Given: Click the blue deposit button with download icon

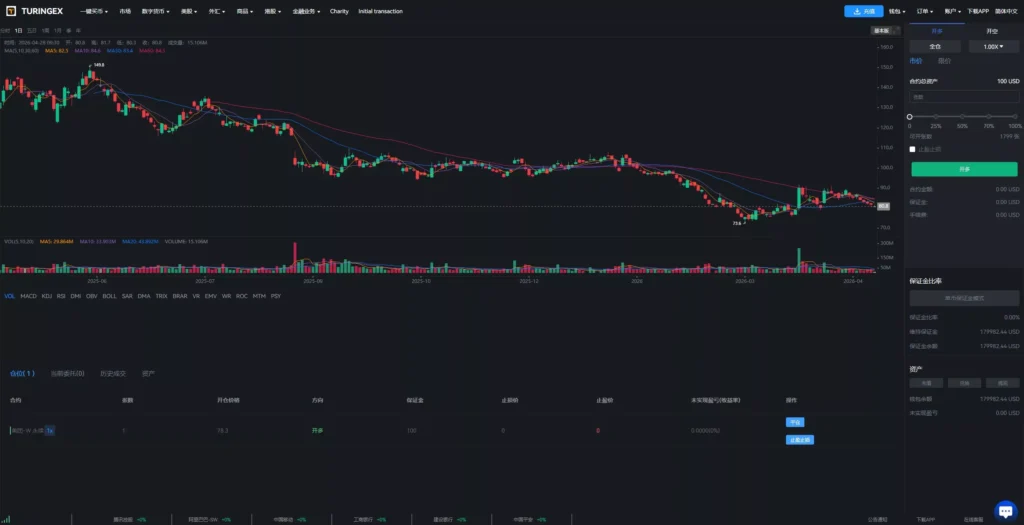Looking at the screenshot, I should point(863,11).
